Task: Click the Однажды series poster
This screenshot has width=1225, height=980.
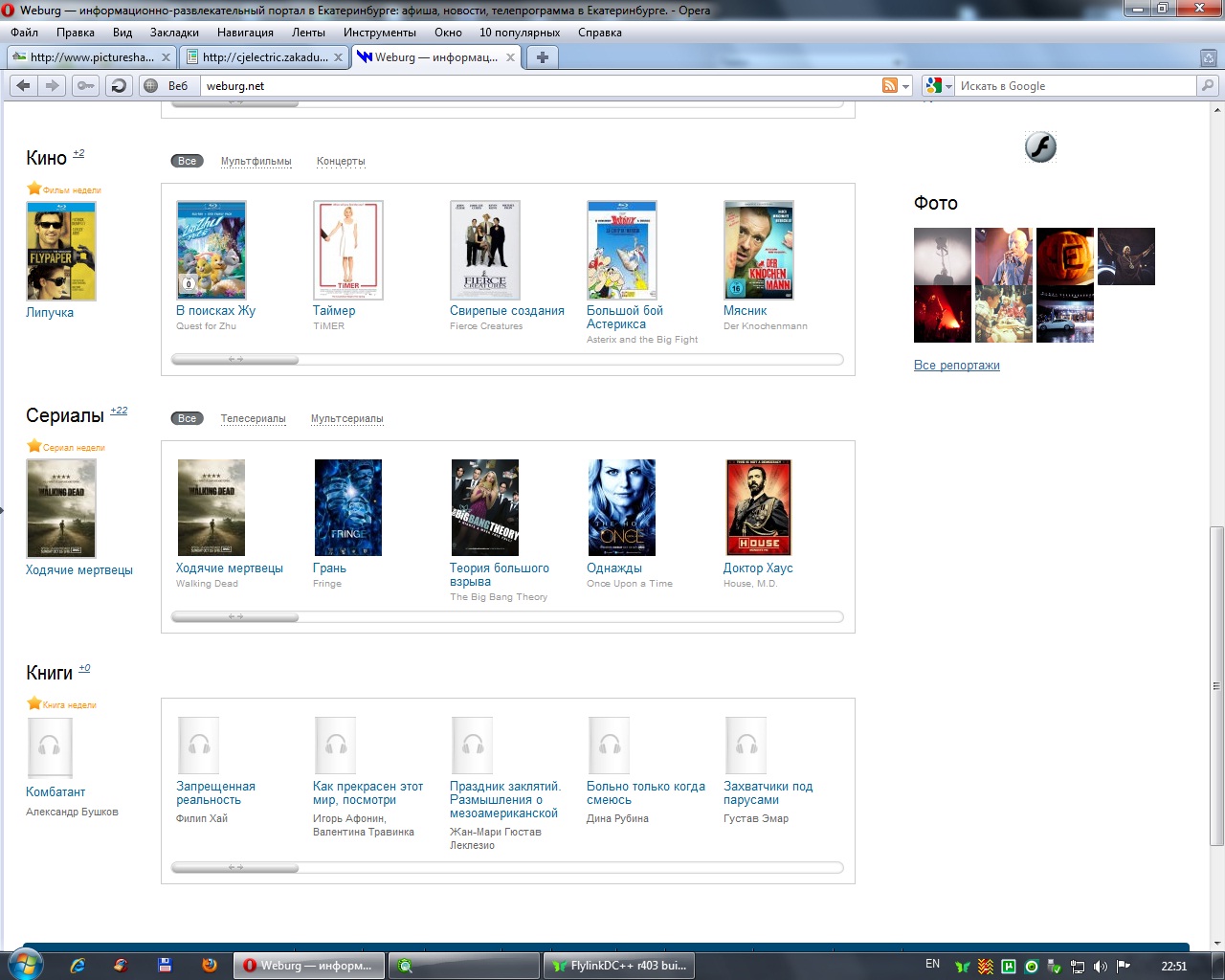Action: click(622, 507)
